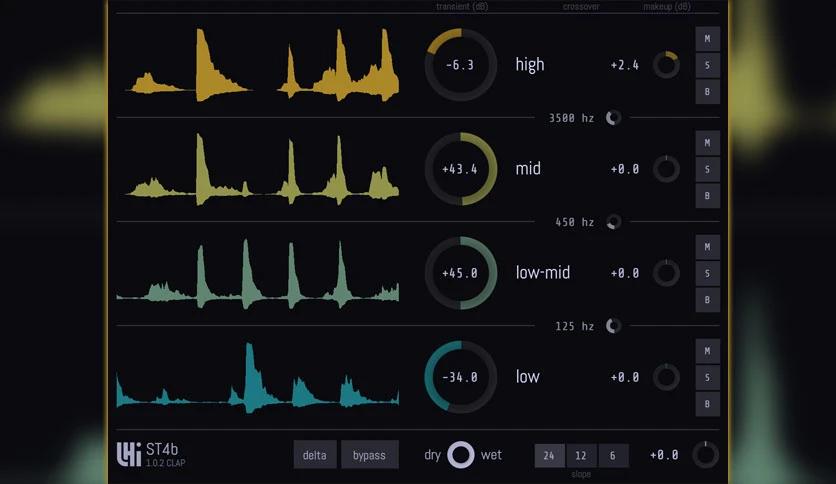
Task: Select the 24 dB slope
Action: (549, 455)
